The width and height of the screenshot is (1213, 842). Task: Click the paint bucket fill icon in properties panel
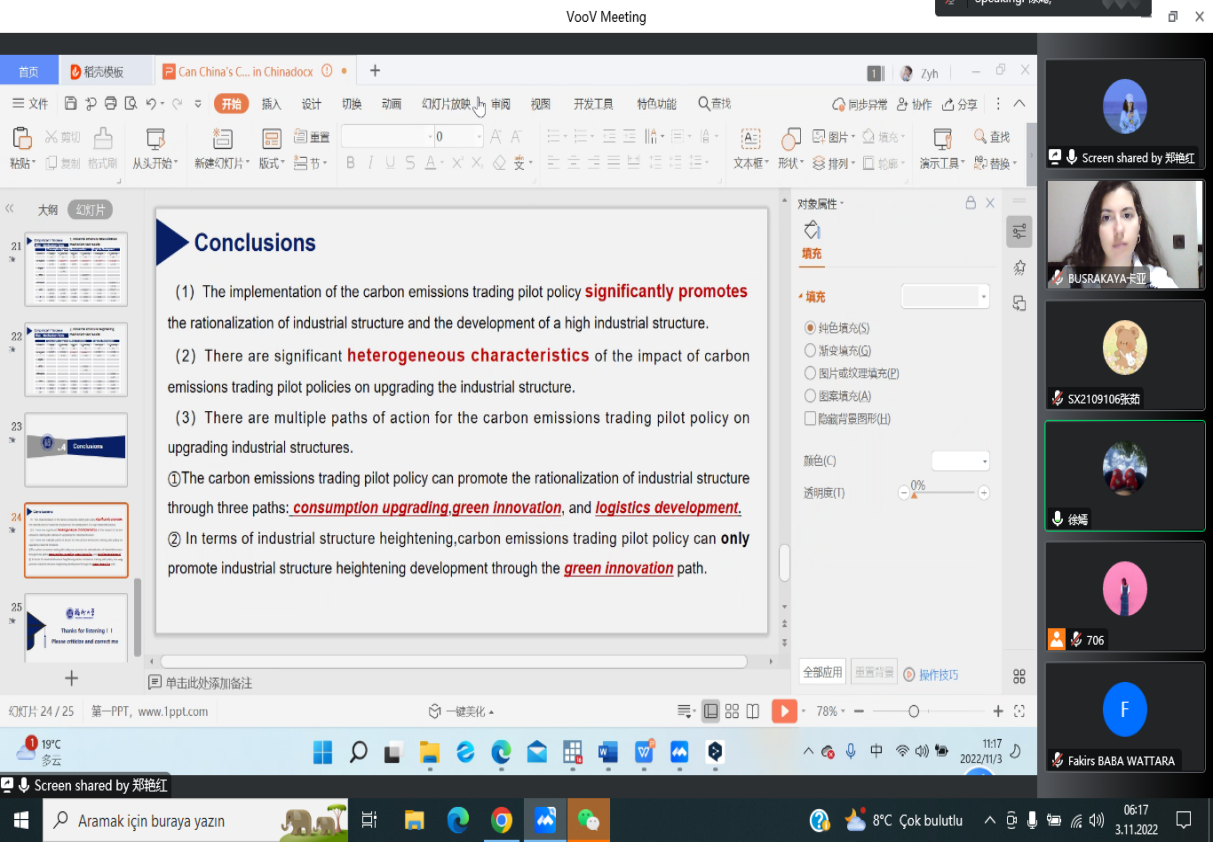point(812,230)
